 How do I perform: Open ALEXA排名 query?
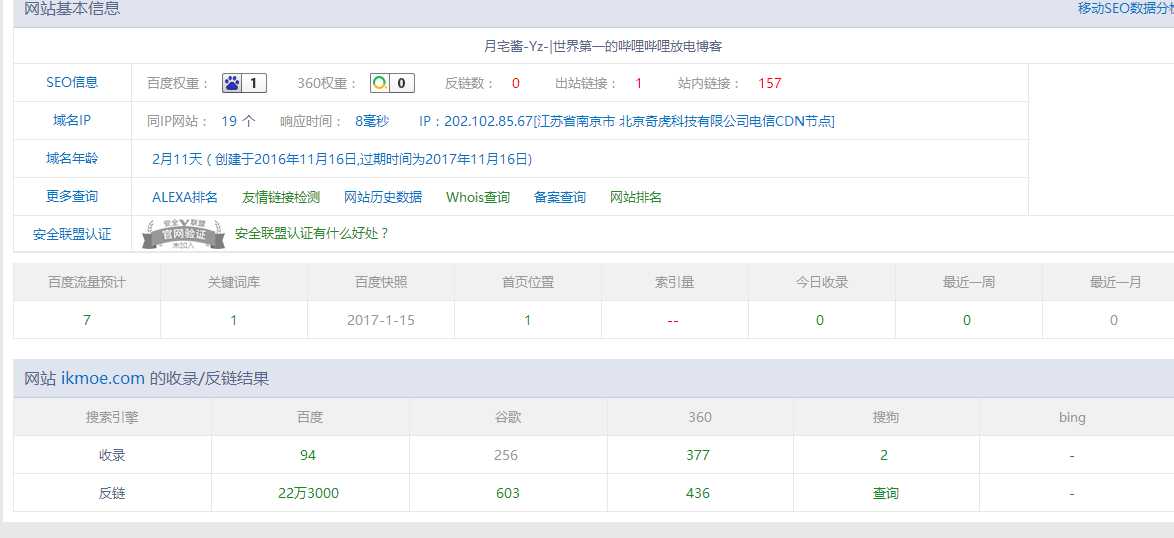[x=185, y=198]
